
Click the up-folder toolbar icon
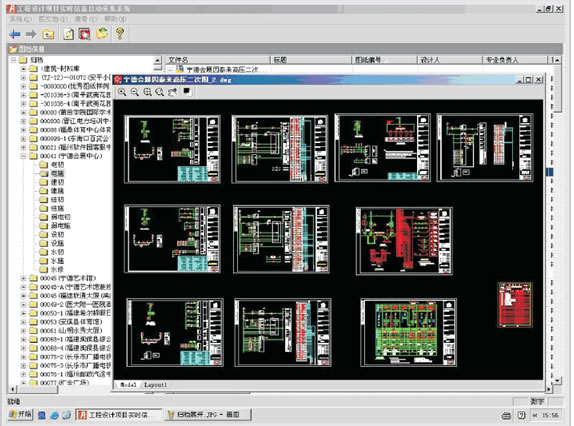pos(48,34)
